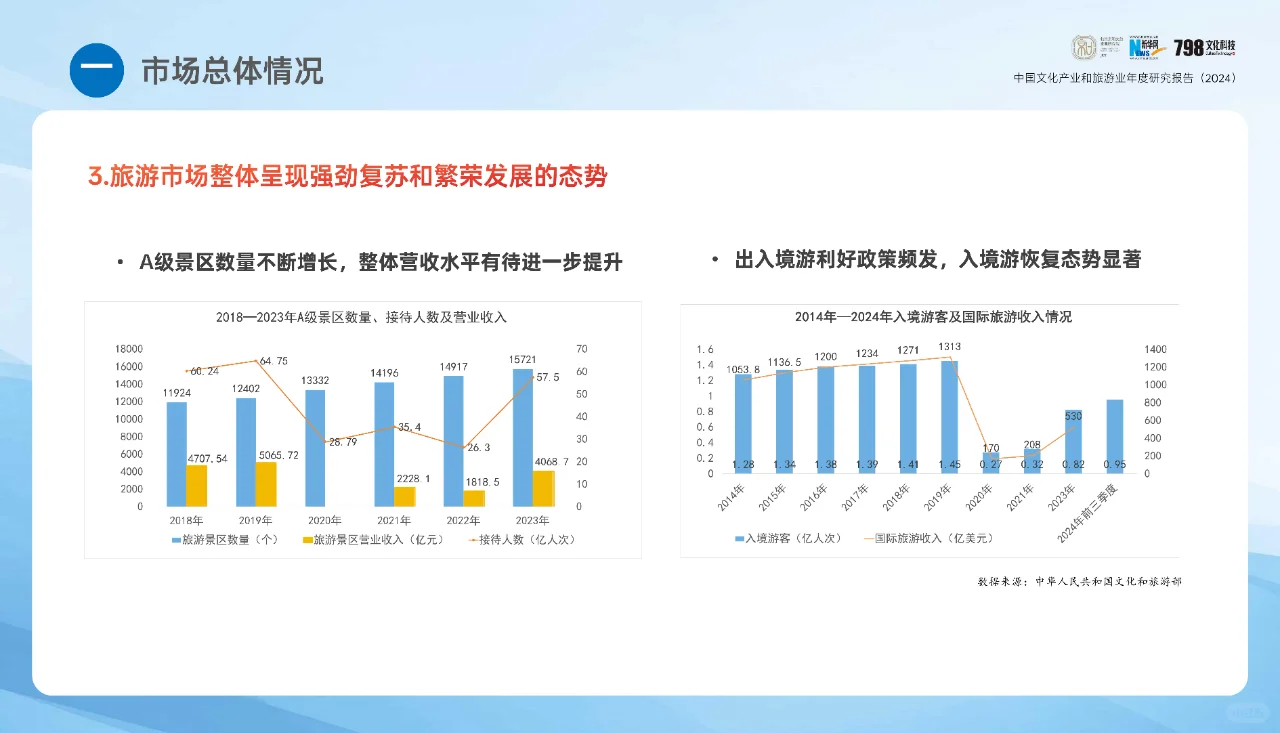Click the blue circle "一" section badge

[96, 70]
